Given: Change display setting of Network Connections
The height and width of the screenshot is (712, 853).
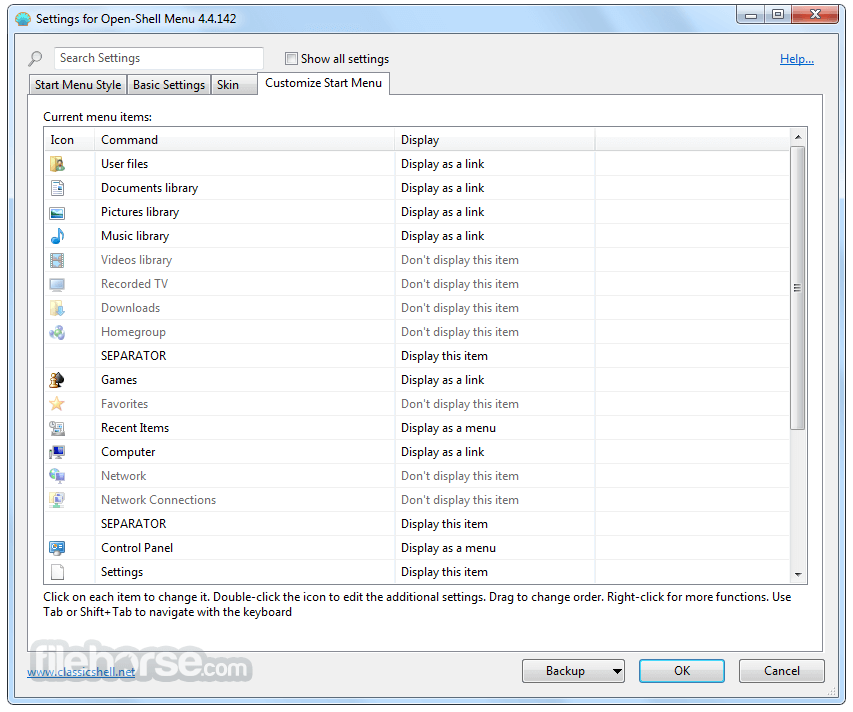Looking at the screenshot, I should 460,500.
